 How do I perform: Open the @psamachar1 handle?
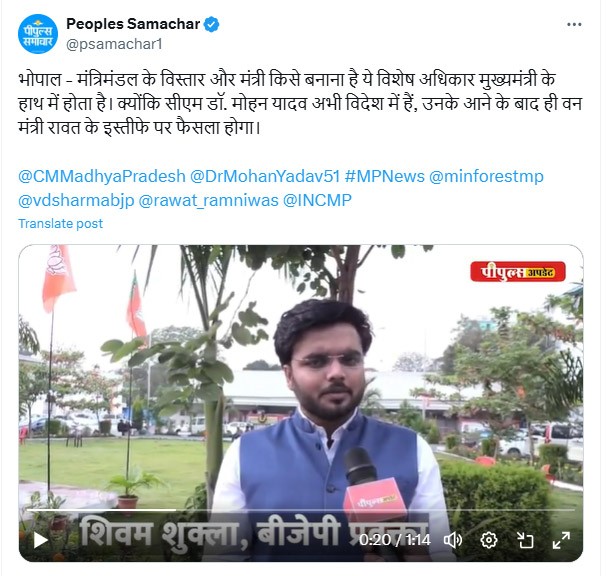(x=114, y=44)
